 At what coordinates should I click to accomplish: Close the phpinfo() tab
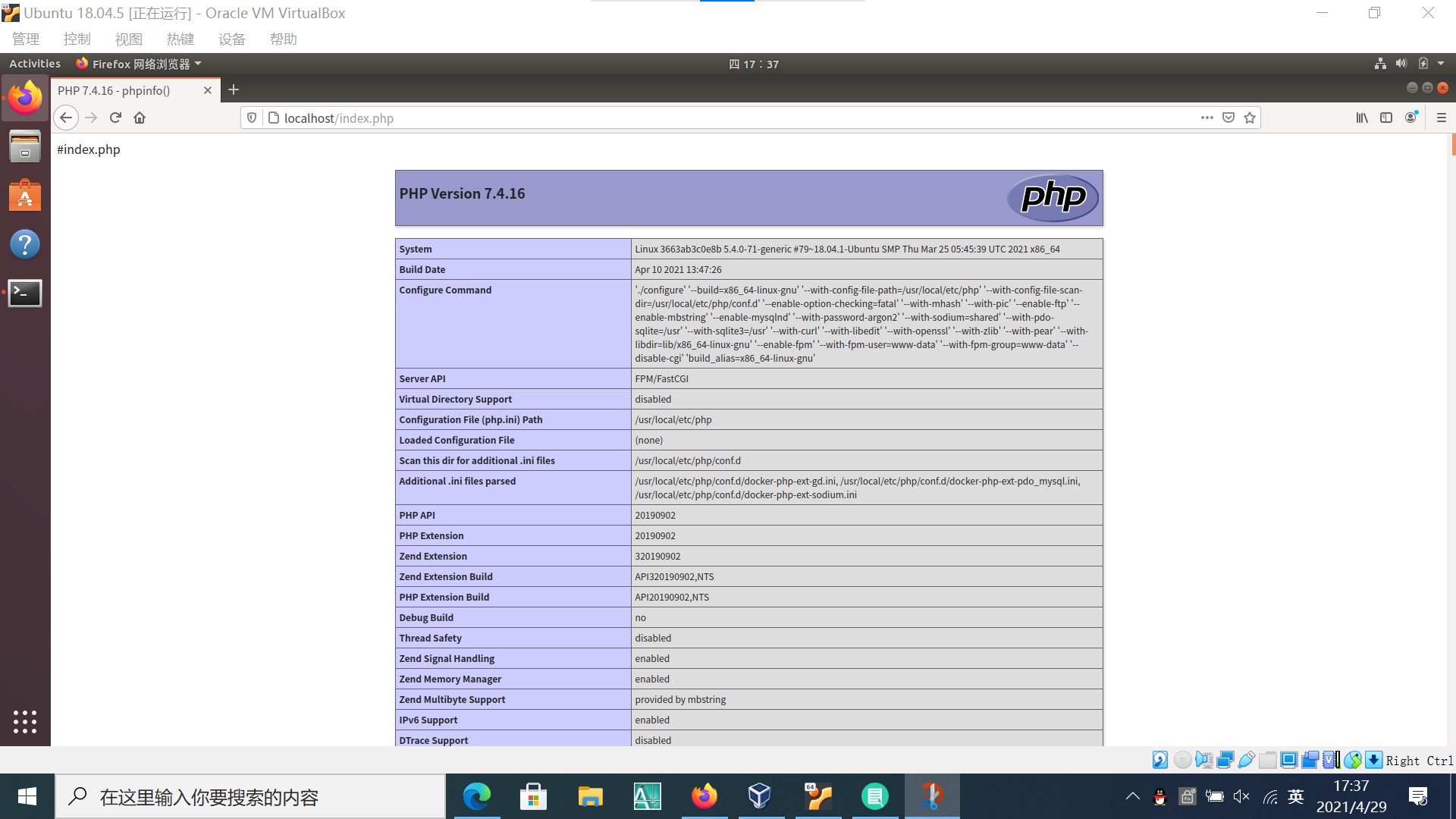207,90
